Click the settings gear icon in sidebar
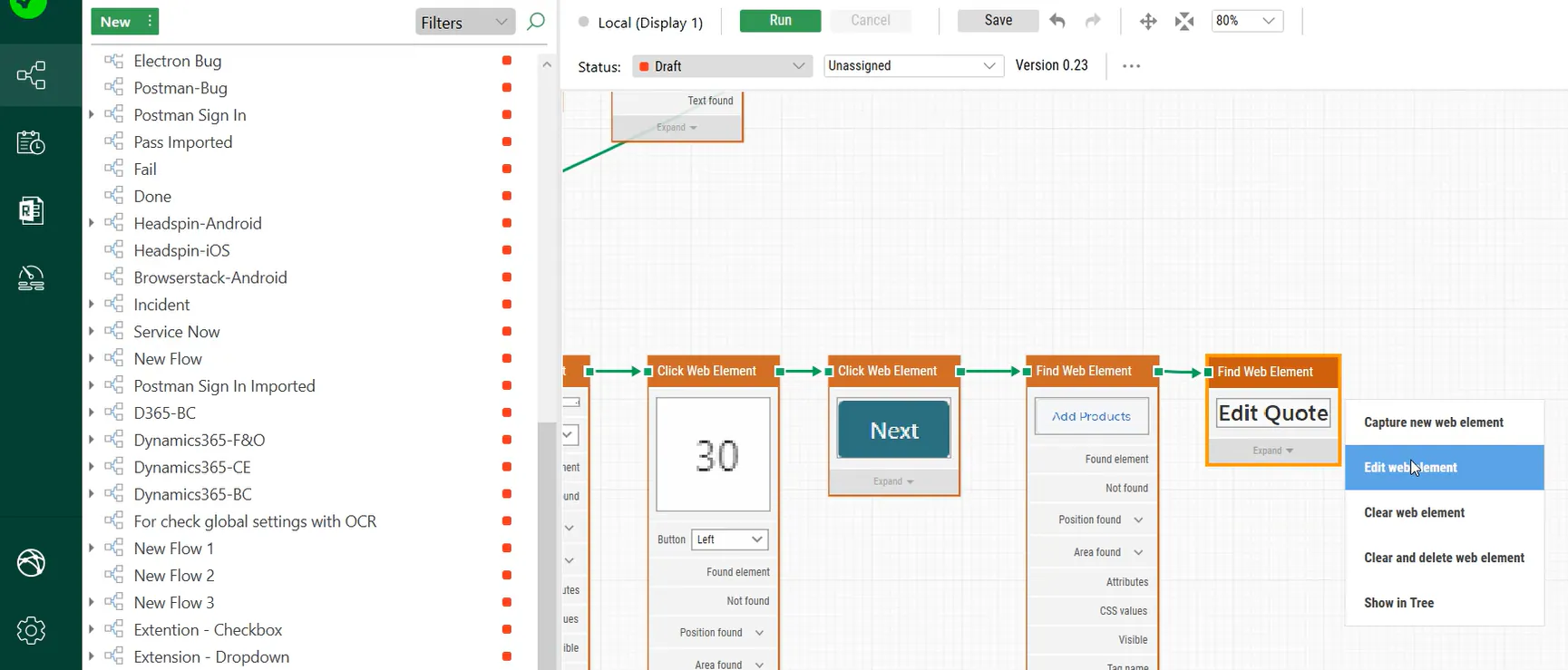This screenshot has height=670, width=1568. pos(32,630)
